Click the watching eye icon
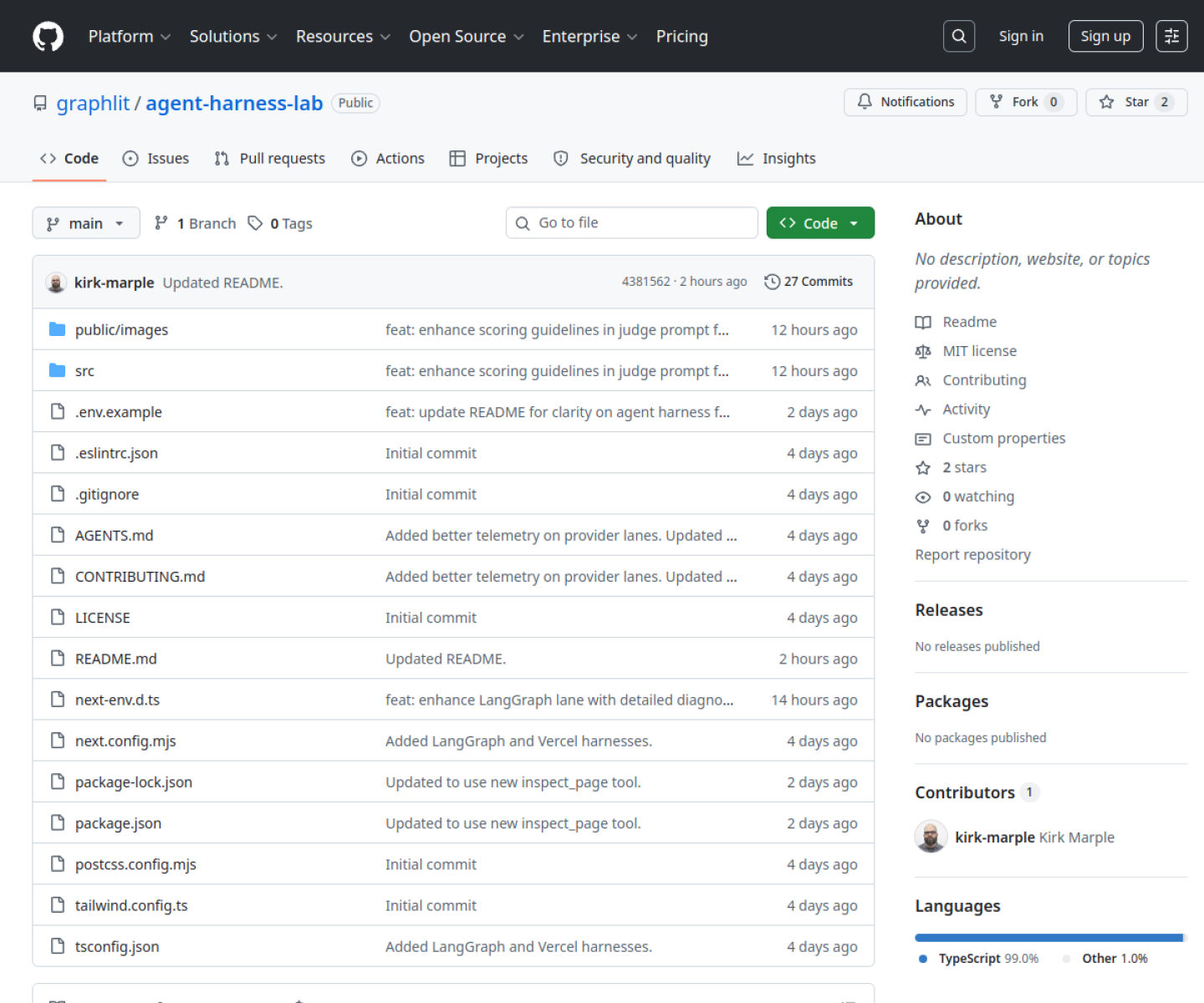The height and width of the screenshot is (1003, 1204). pyautogui.click(x=923, y=496)
